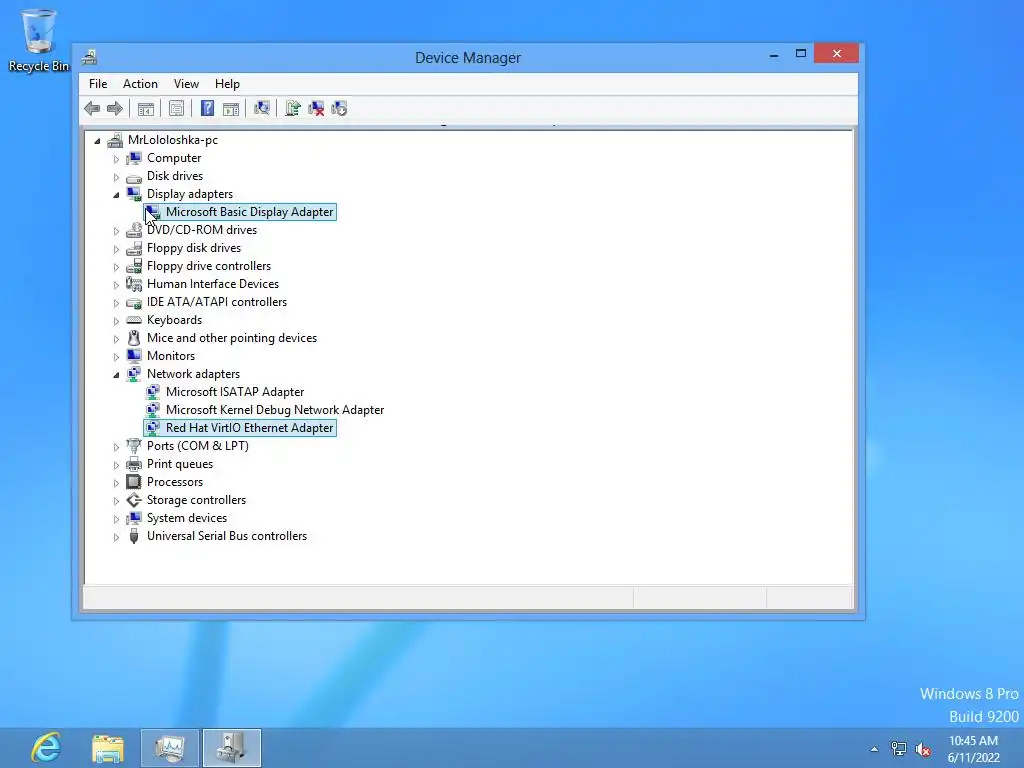Expand the Human Interface Devices category
The image size is (1024, 768).
pos(116,285)
